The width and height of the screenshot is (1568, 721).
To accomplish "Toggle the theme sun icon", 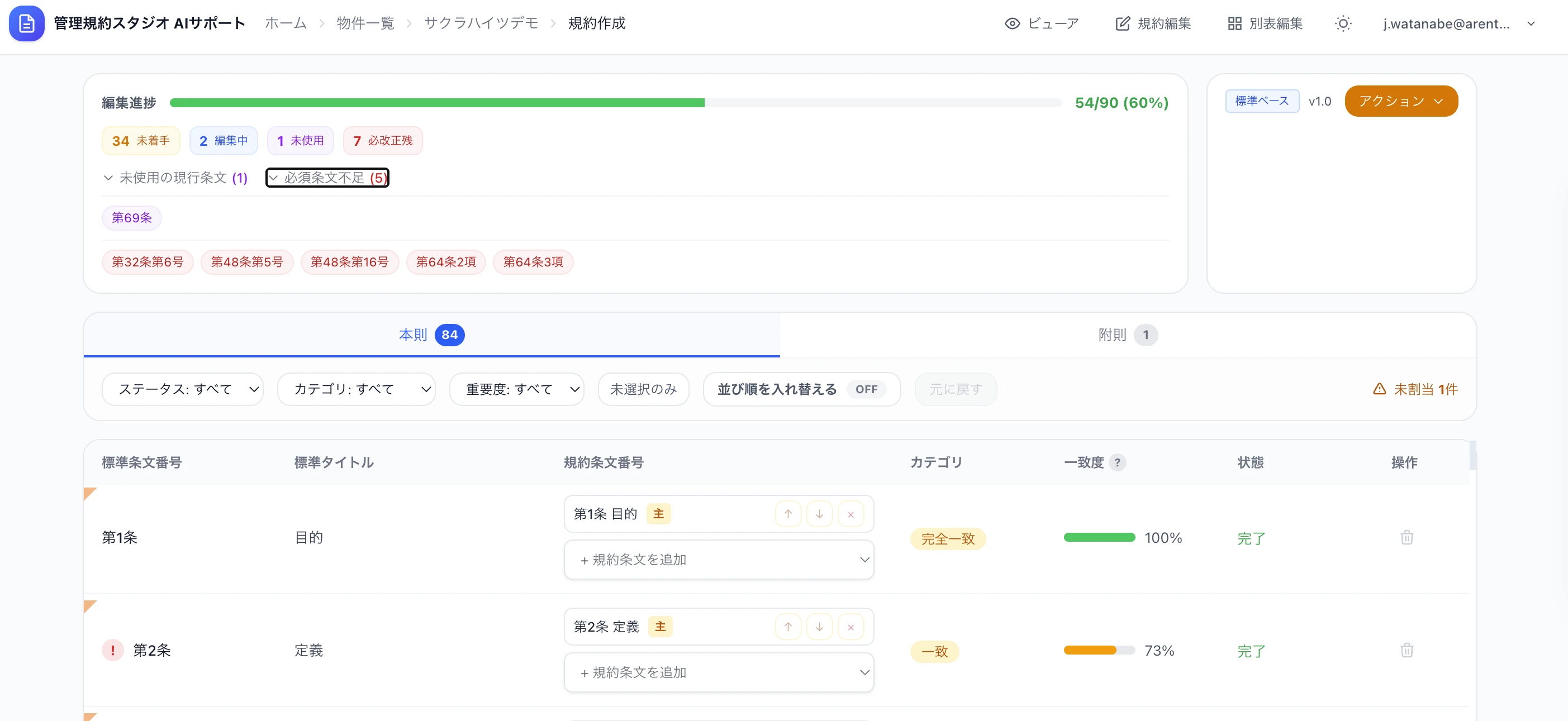I will click(x=1343, y=23).
